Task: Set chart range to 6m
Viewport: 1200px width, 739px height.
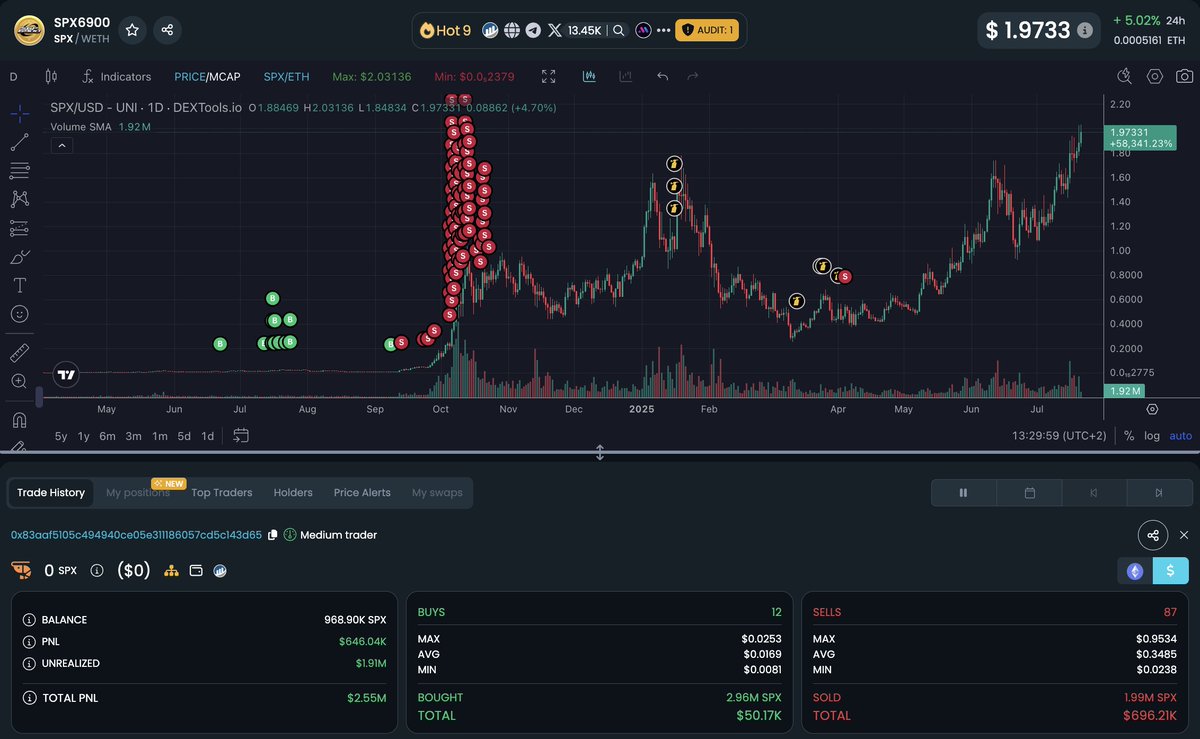Action: (107, 436)
